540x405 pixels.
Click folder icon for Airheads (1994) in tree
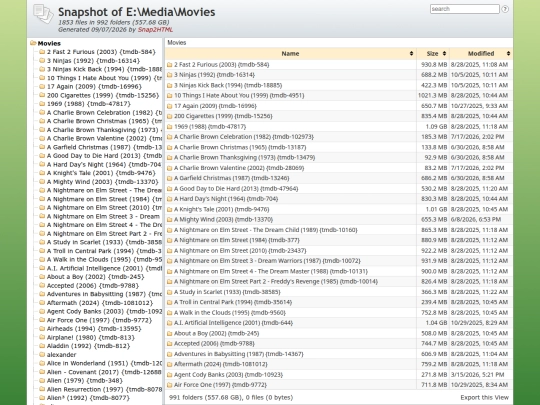pos(42,329)
